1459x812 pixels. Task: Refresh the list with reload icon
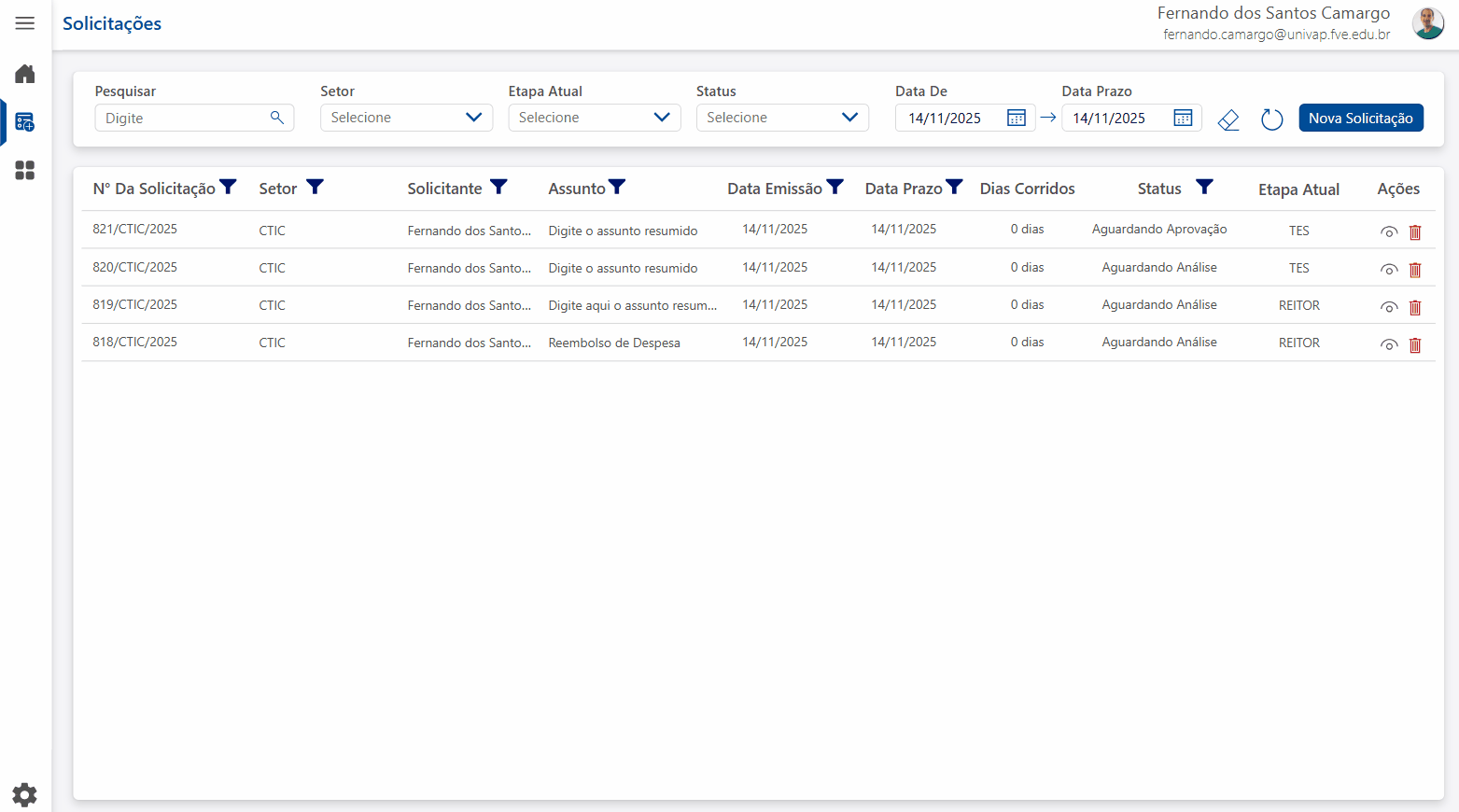[x=1271, y=119]
